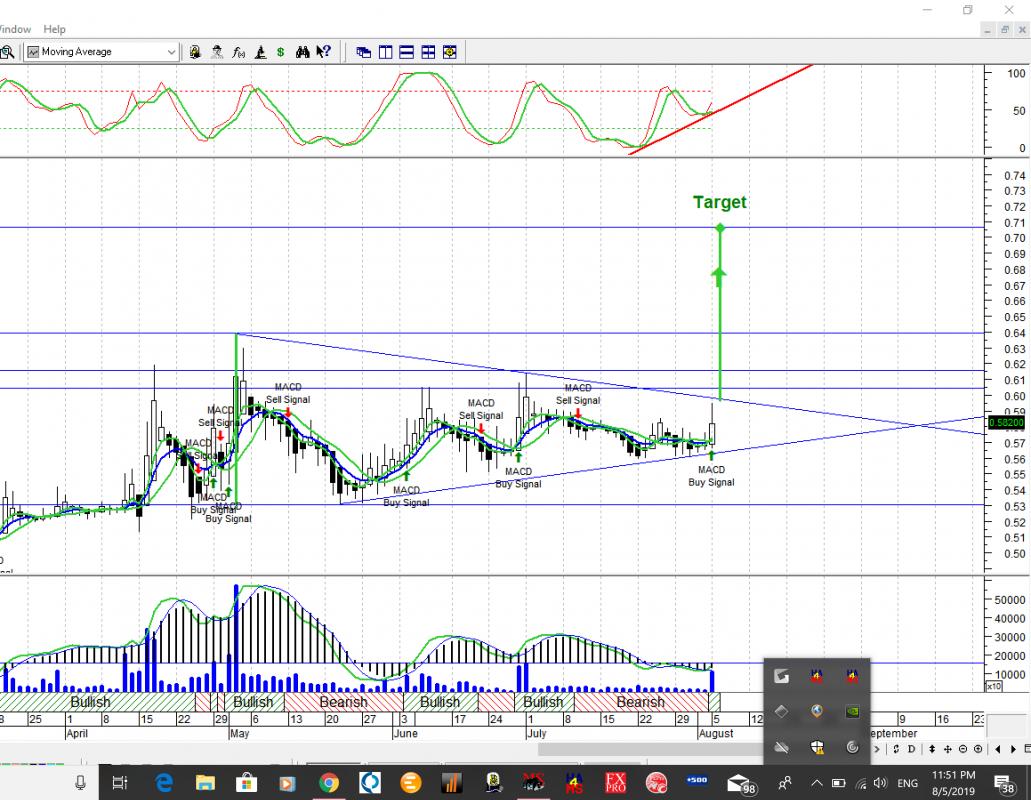
Task: Click the battery status tray icon
Action: click(838, 783)
